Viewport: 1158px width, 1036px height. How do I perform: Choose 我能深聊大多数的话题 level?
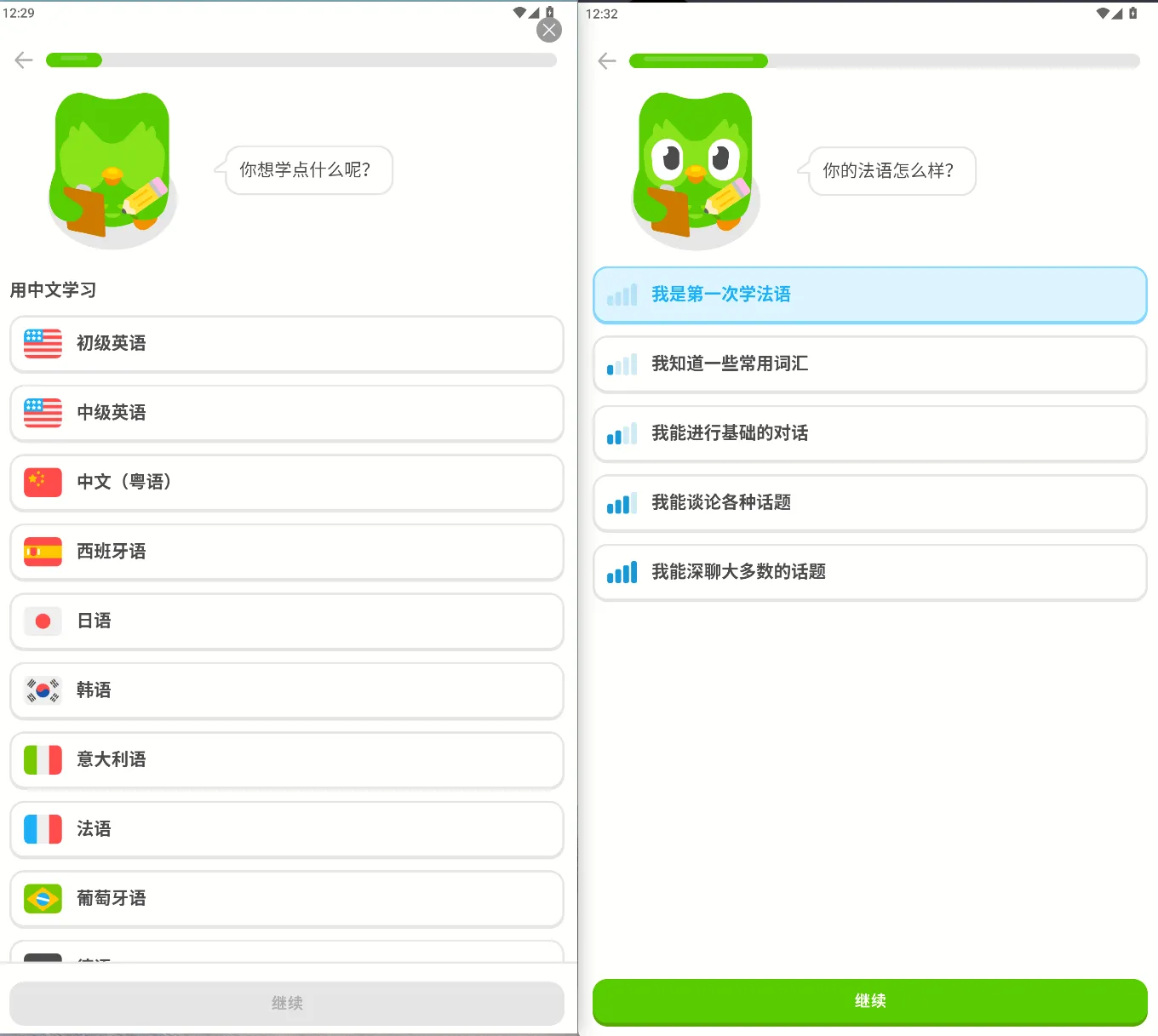tap(869, 573)
